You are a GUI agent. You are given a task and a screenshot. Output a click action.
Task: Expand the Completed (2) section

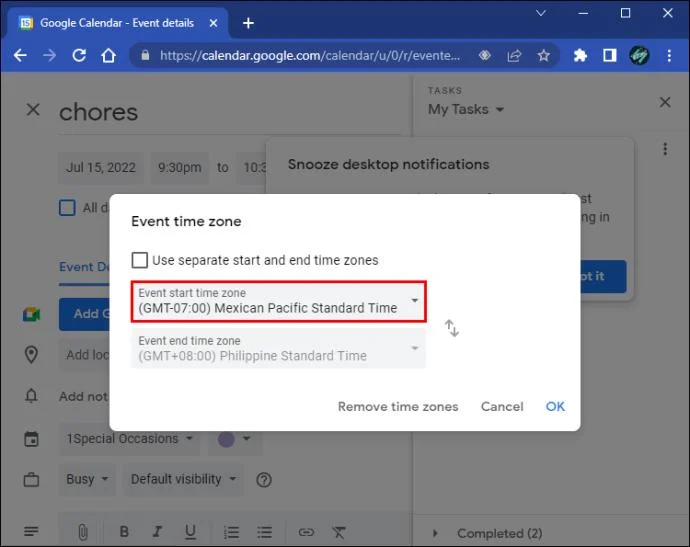(x=435, y=533)
